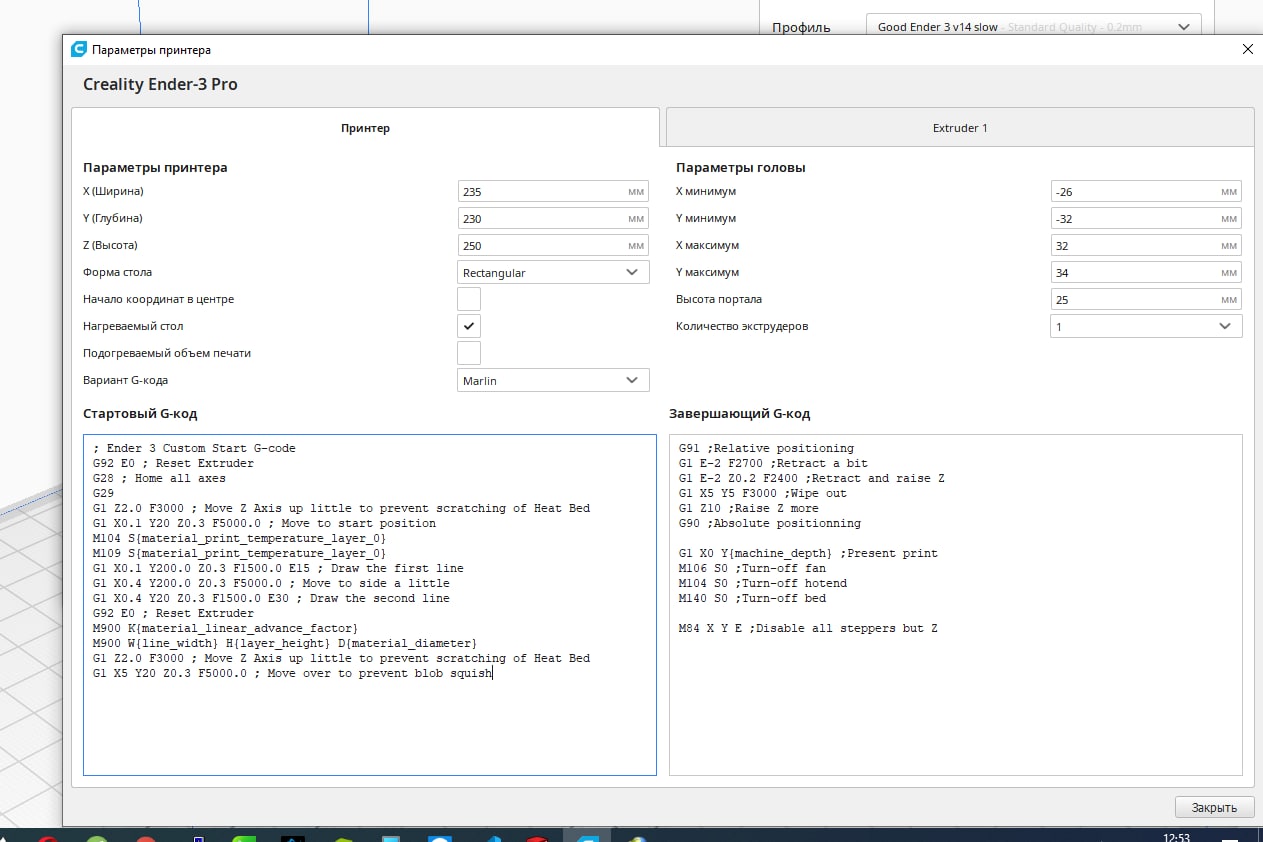Screen dimensions: 1263x842
Task: Switch to the 'Extruder 1' tab
Action: 960,128
